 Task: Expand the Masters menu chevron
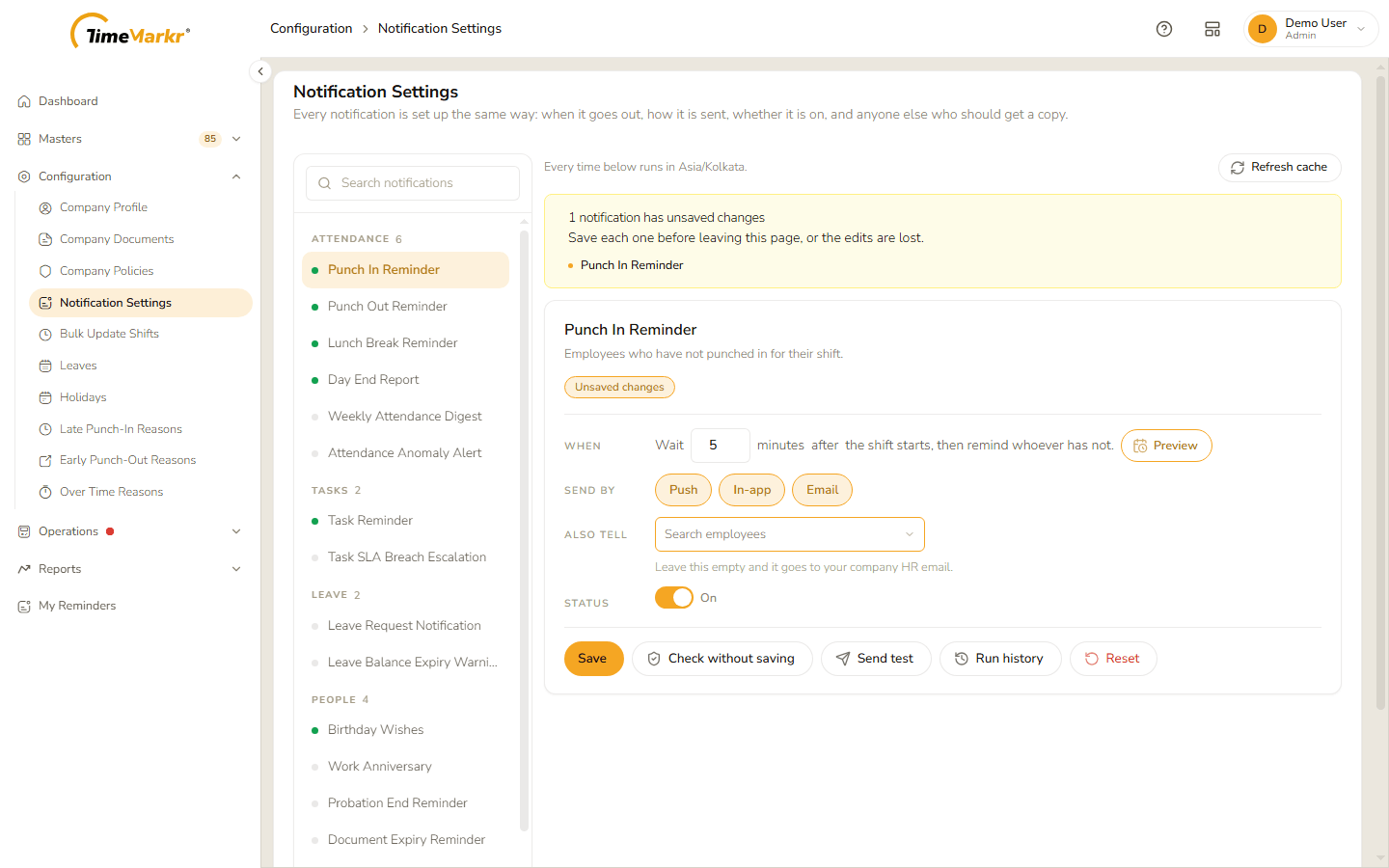(236, 139)
